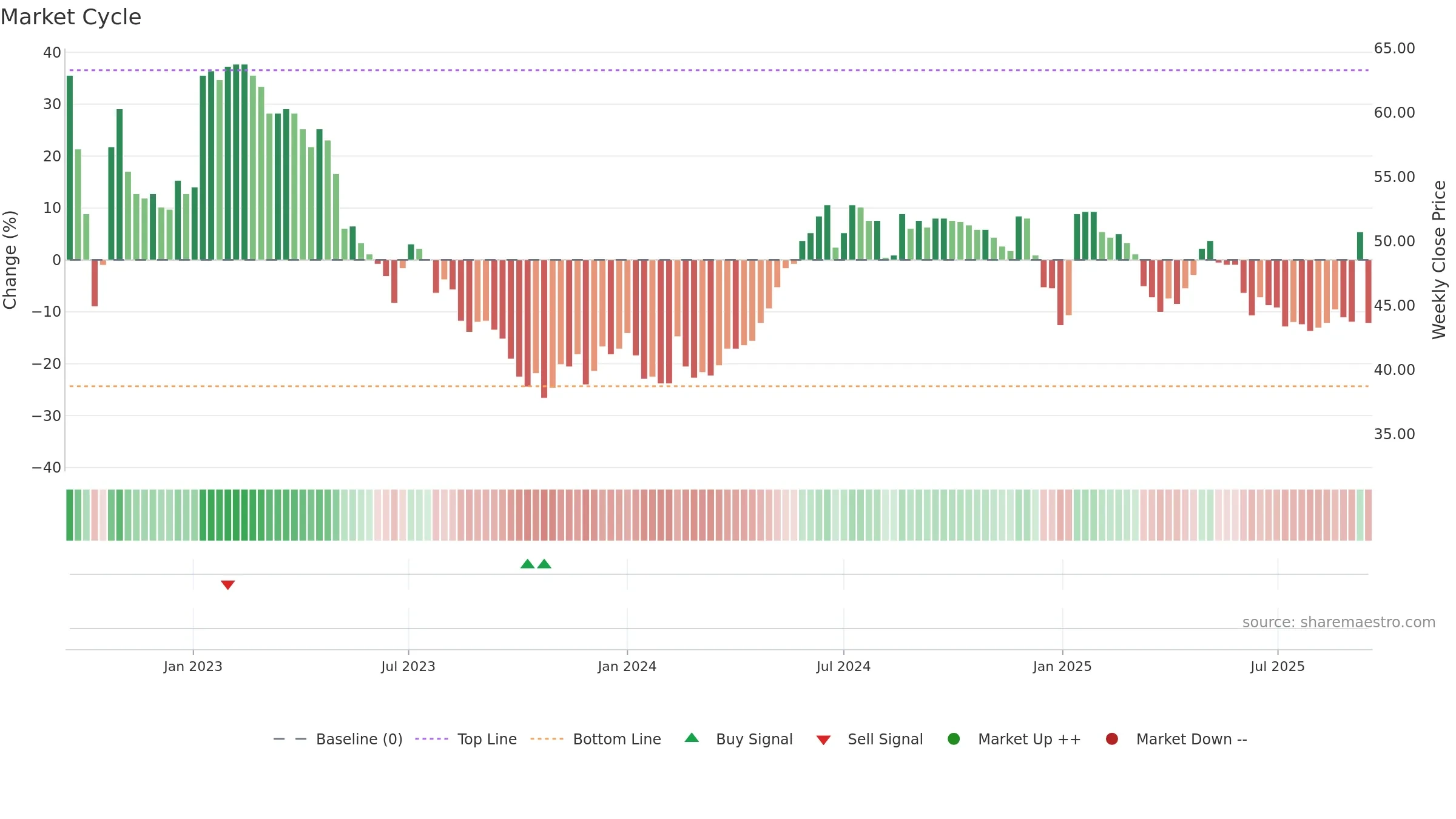1456x819 pixels.
Task: Click the Jan 2025 x-axis label
Action: click(x=1062, y=667)
